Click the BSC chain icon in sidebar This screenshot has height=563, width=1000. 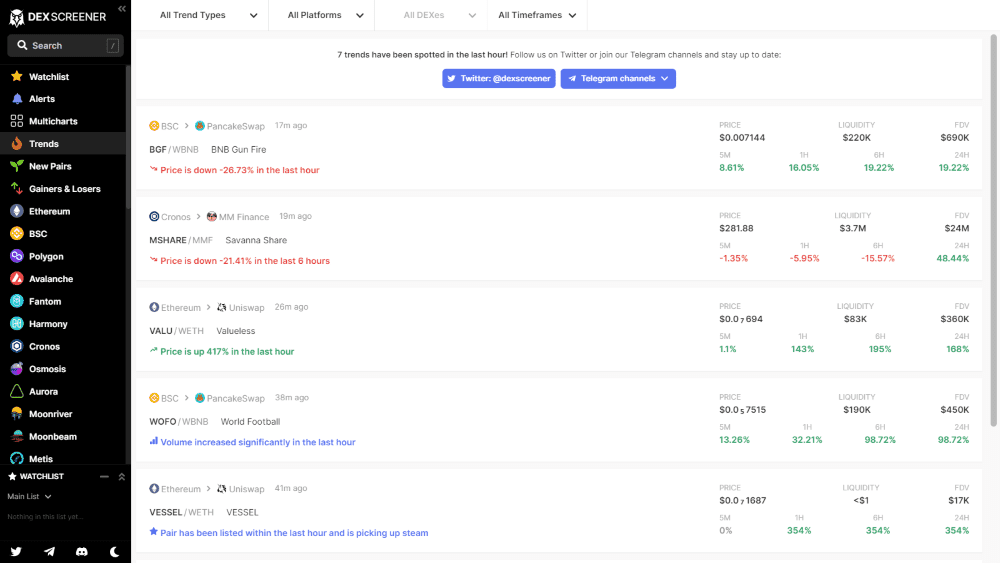click(17, 233)
